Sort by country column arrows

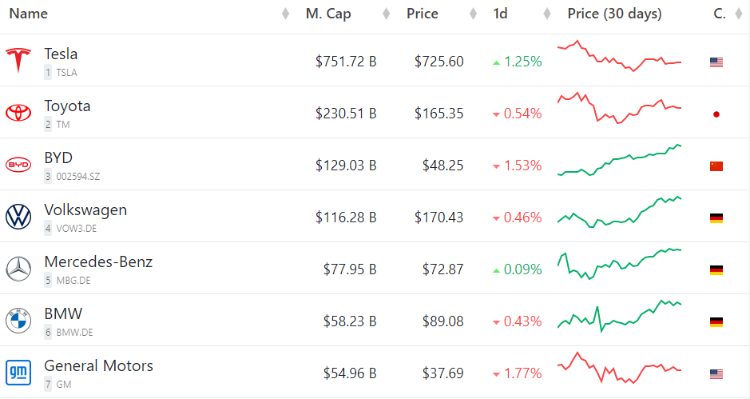(x=739, y=14)
